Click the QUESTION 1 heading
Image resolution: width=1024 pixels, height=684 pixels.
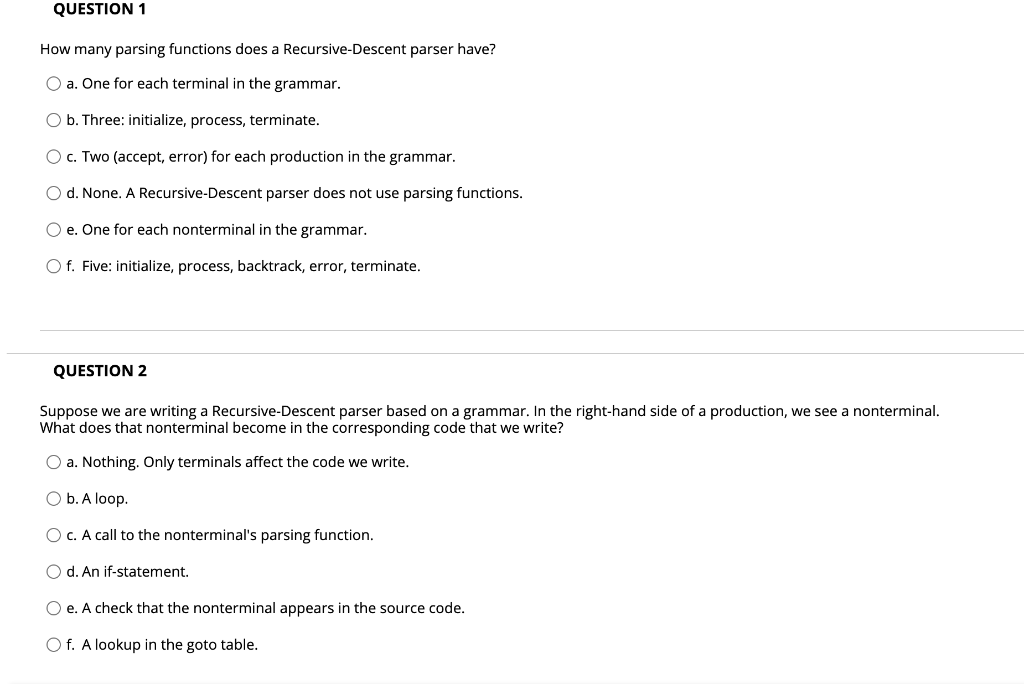100,9
